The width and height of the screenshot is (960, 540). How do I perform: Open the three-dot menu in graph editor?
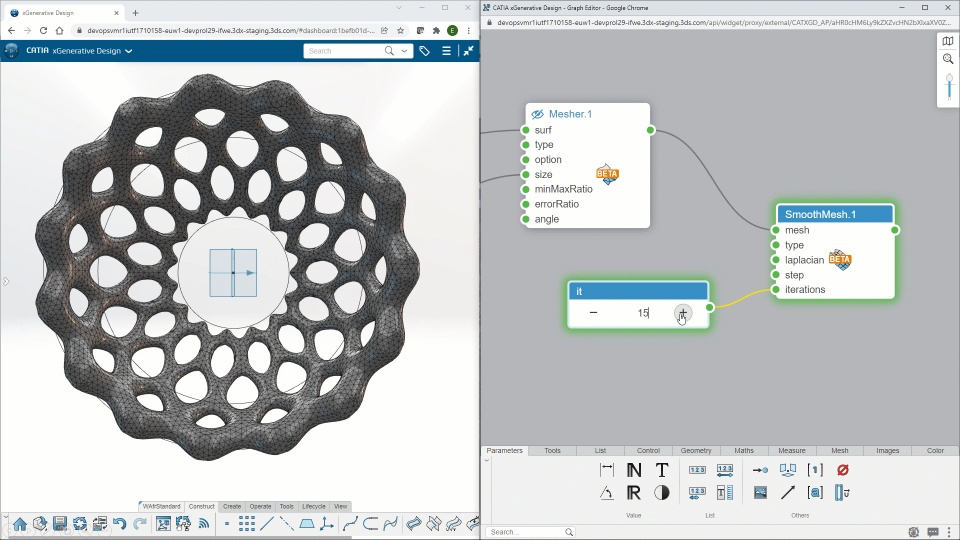click(x=949, y=532)
